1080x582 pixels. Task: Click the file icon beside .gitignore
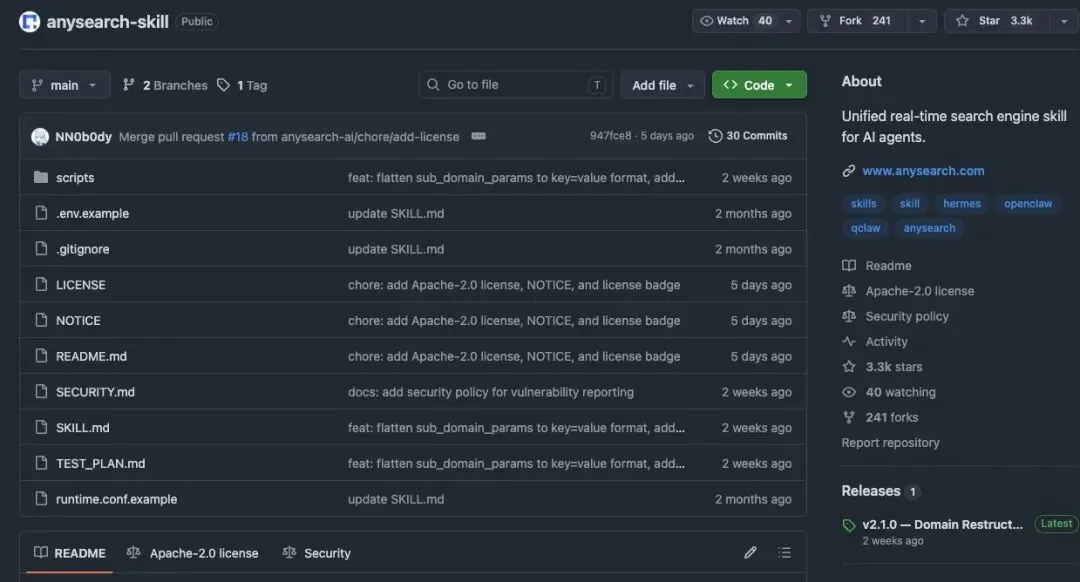click(x=41, y=249)
